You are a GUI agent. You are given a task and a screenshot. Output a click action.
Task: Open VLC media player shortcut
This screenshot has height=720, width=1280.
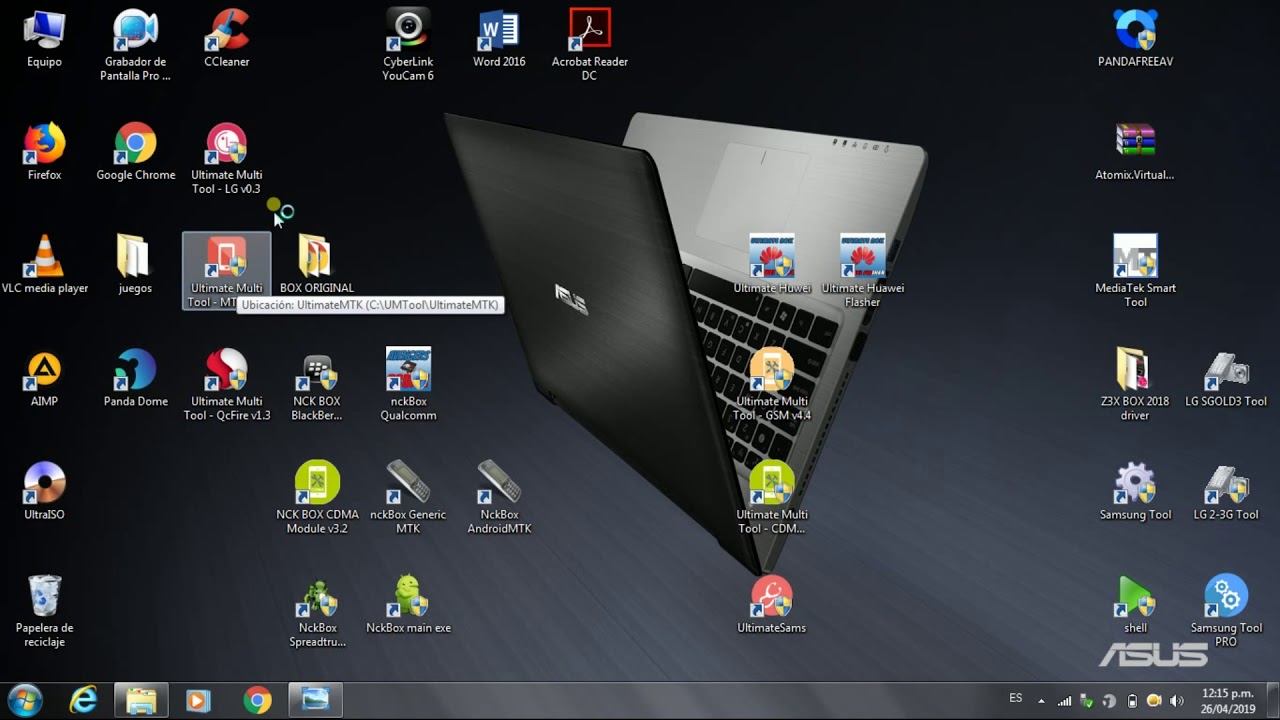pos(44,265)
